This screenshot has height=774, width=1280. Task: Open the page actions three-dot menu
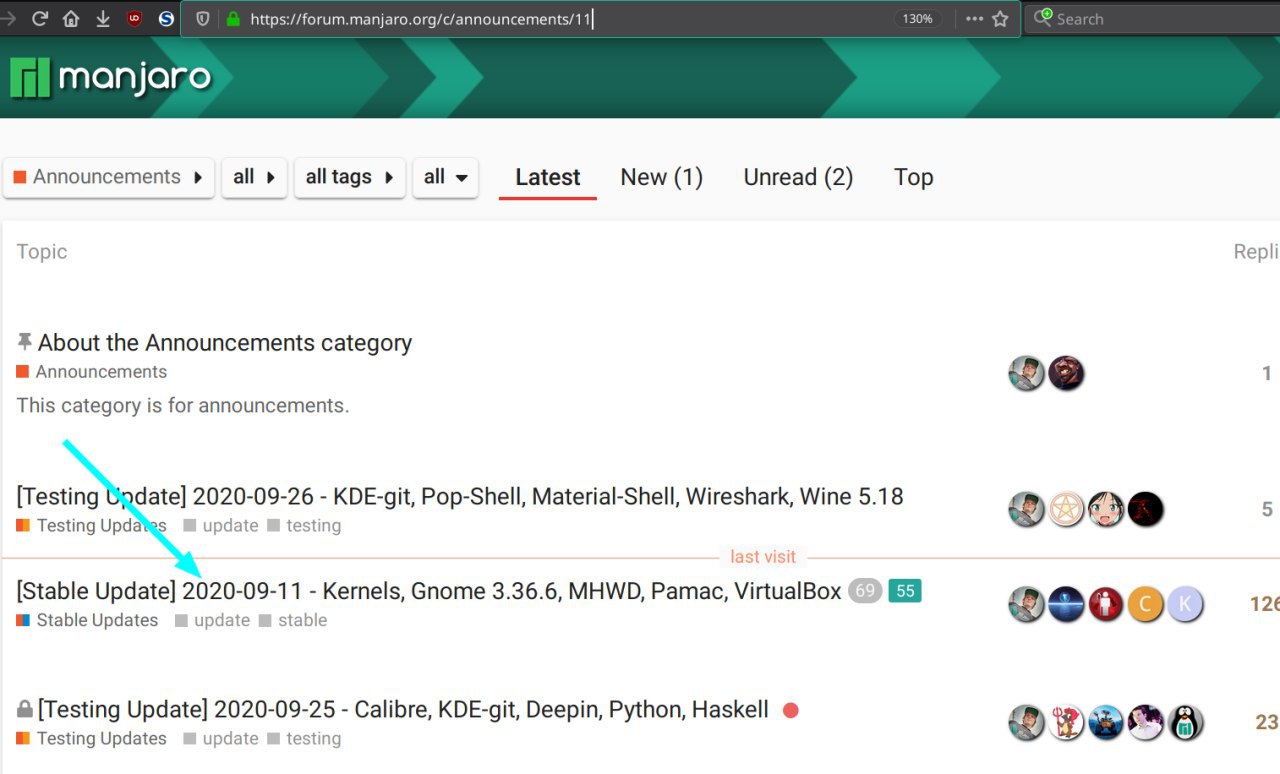pos(974,19)
